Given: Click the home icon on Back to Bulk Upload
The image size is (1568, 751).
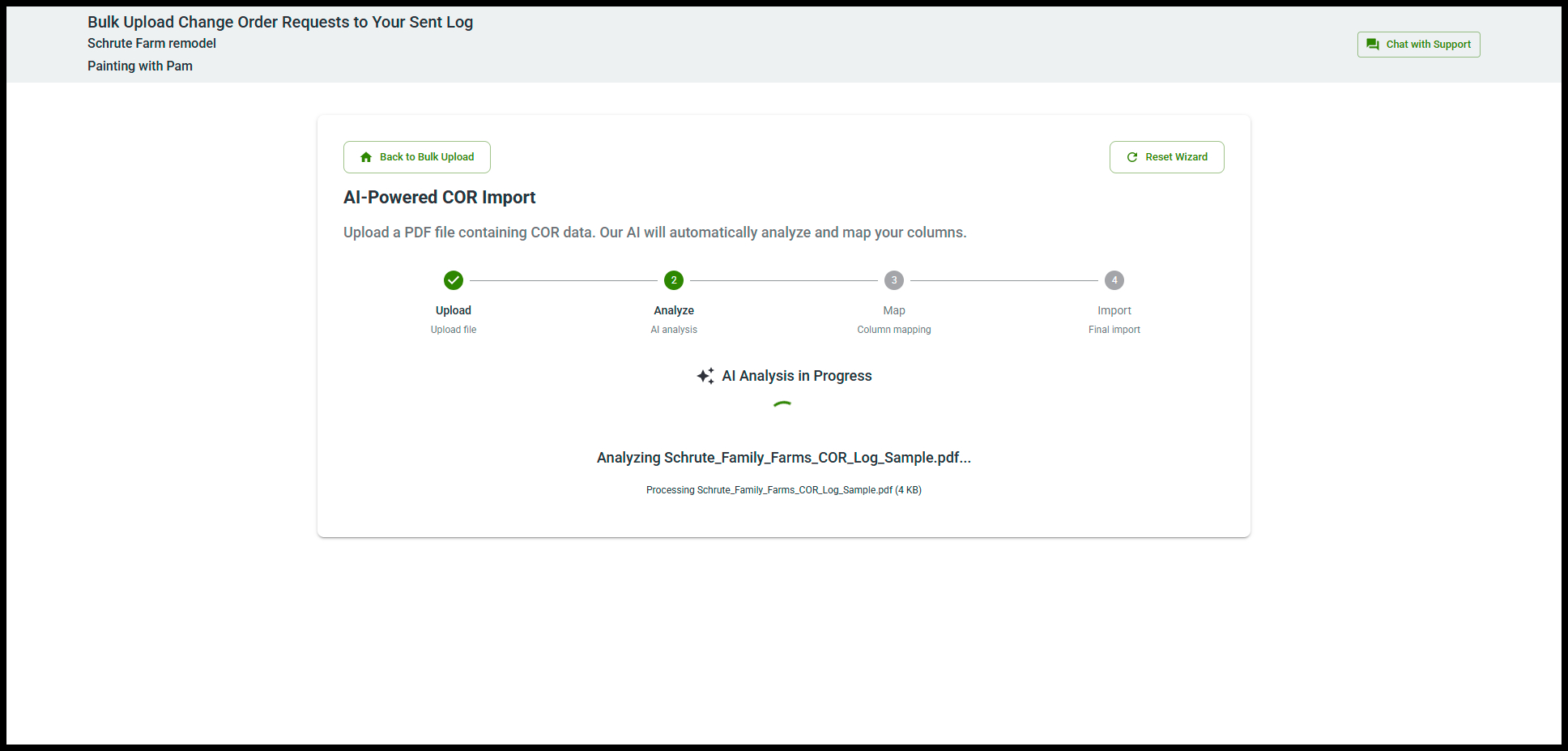Looking at the screenshot, I should (x=366, y=157).
